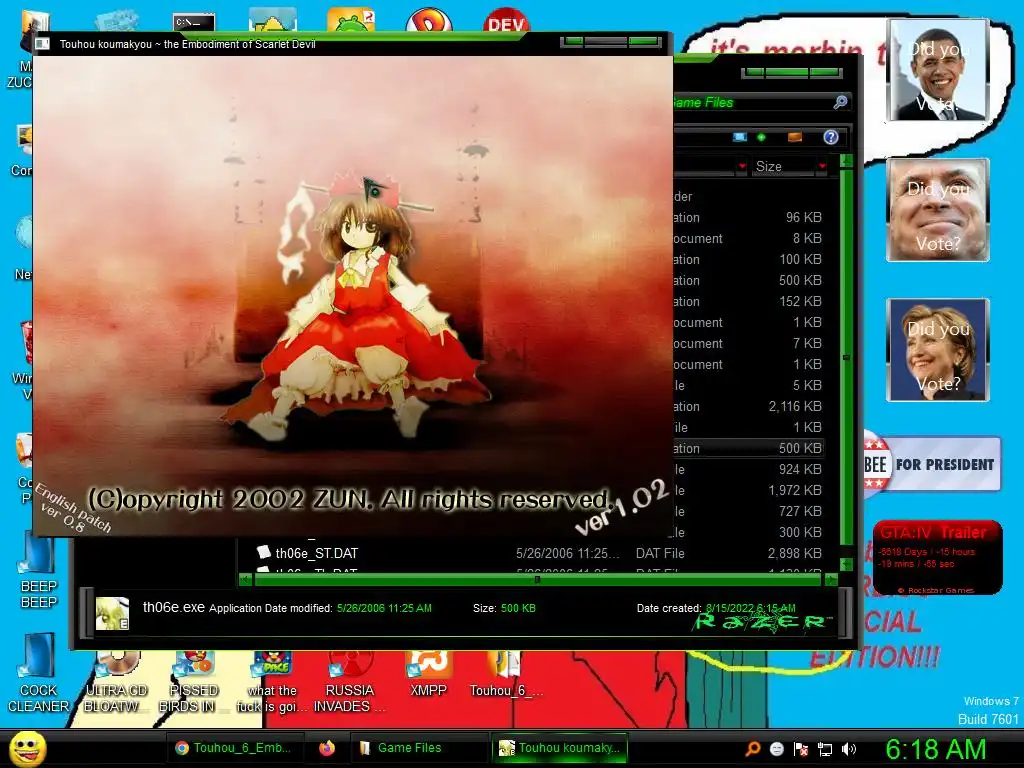Click the vertical scrollbar down arrow
Screen dimensions: 1024x768
pos(846,564)
